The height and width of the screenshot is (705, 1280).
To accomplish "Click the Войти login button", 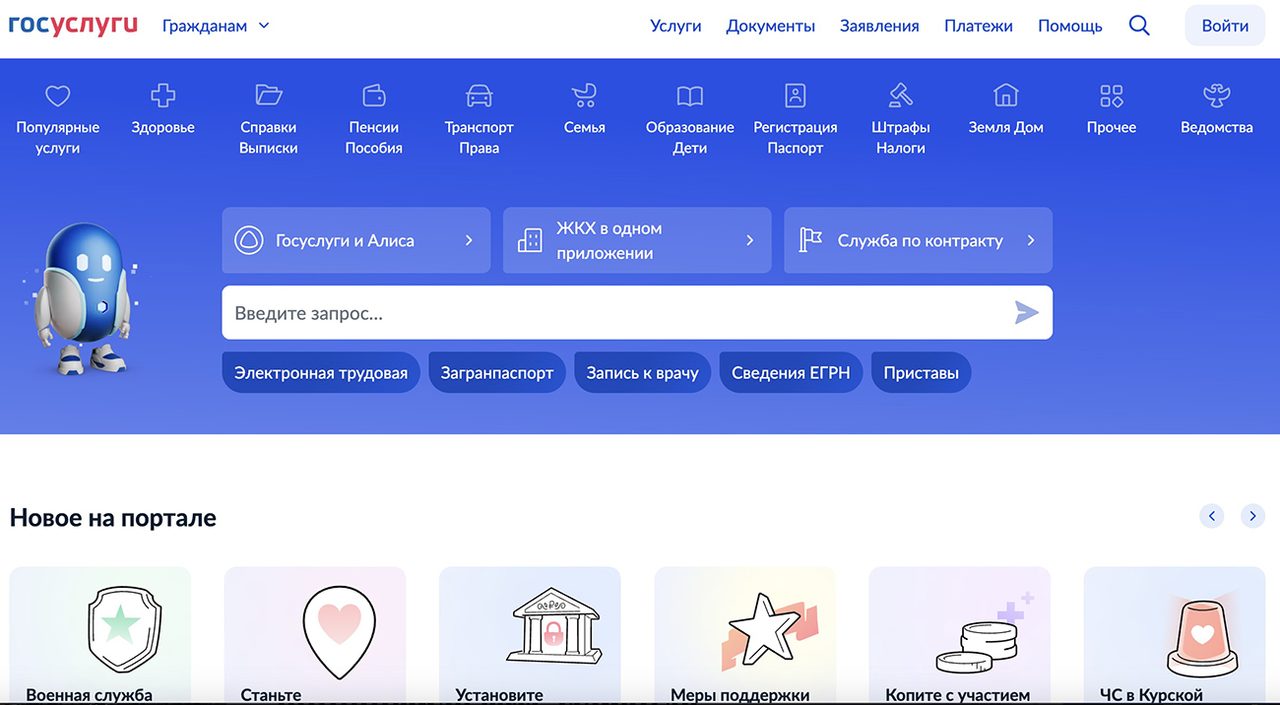I will click(1225, 26).
